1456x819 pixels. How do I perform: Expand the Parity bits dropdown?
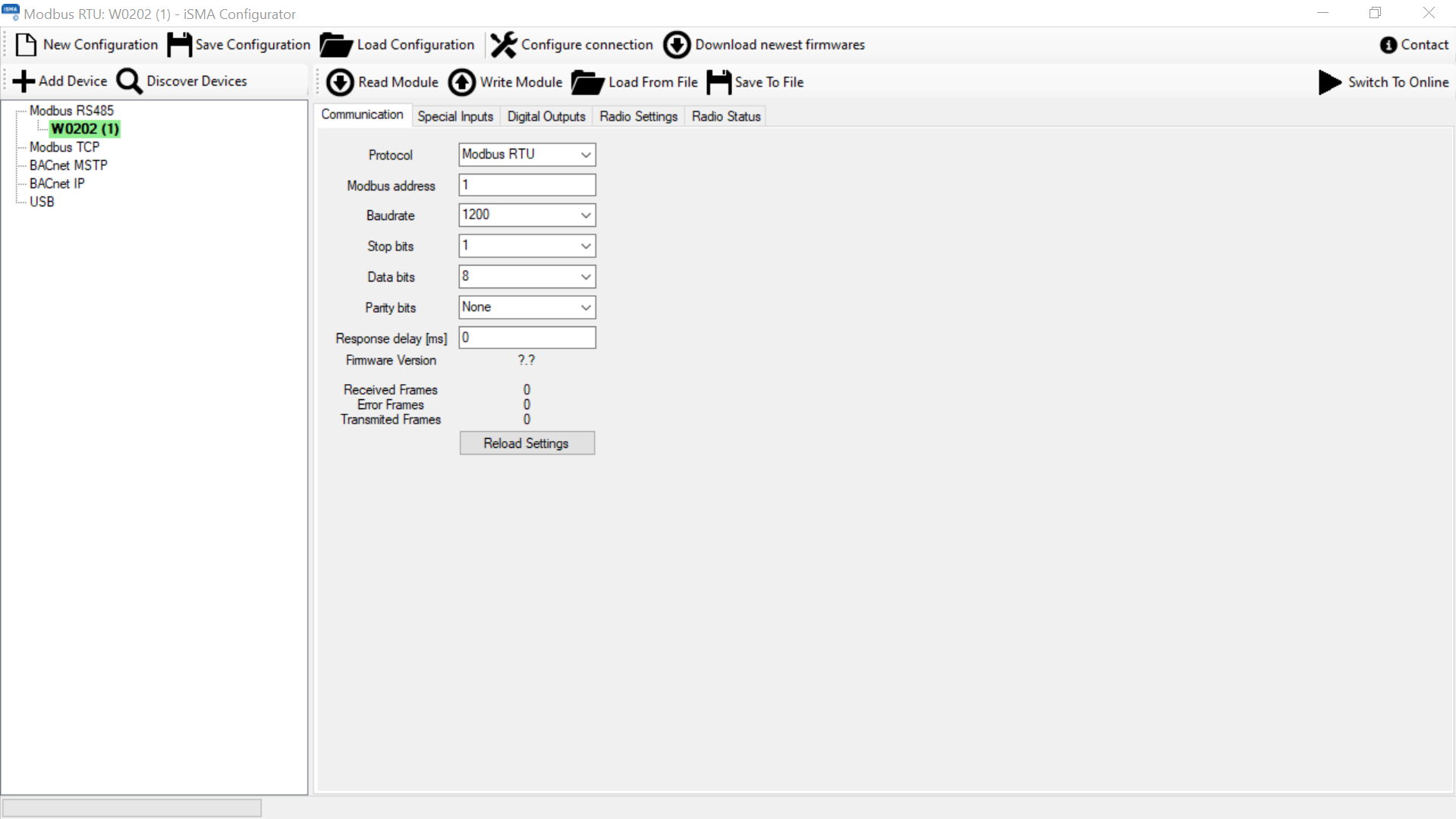pyautogui.click(x=585, y=307)
